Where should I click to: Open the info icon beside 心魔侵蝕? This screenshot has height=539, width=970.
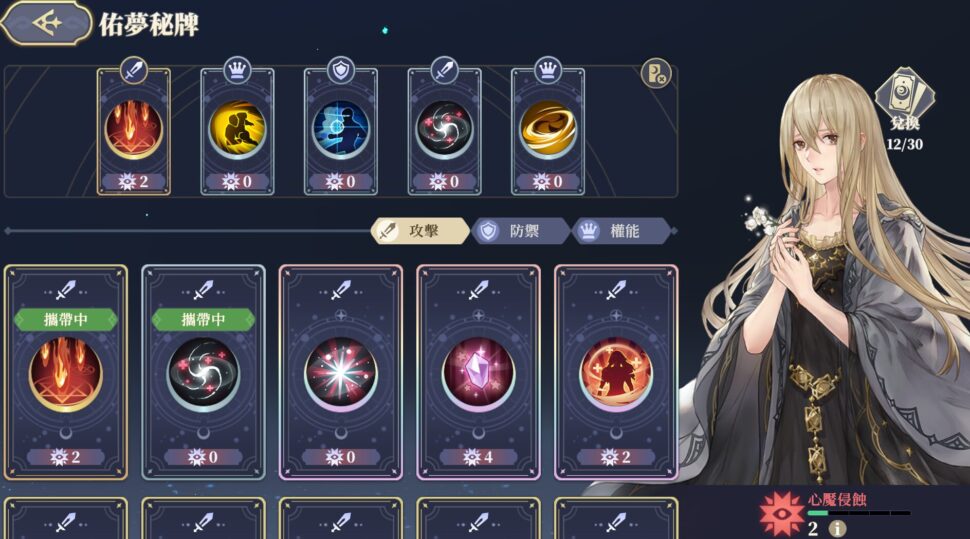[x=837, y=529]
